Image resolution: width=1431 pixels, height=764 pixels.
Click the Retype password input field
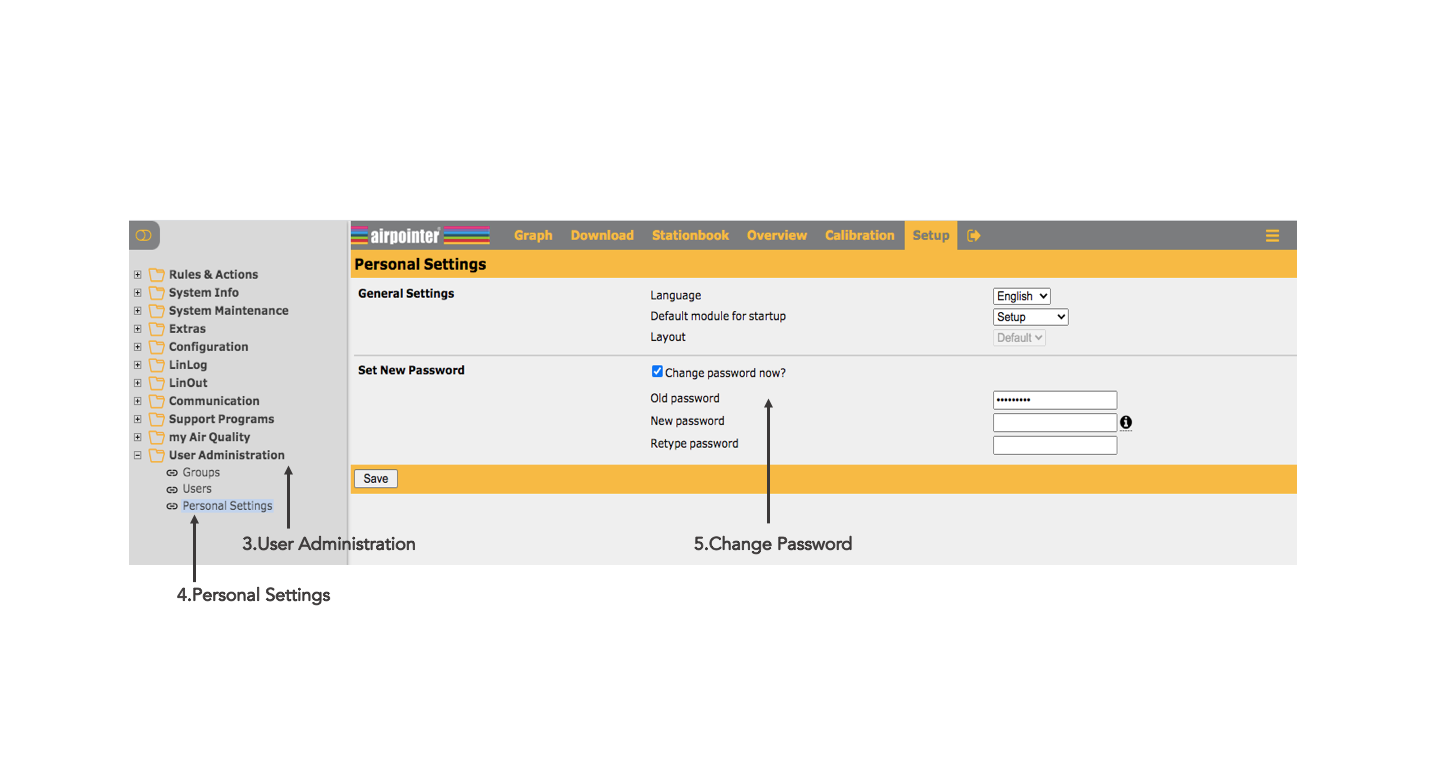1054,445
